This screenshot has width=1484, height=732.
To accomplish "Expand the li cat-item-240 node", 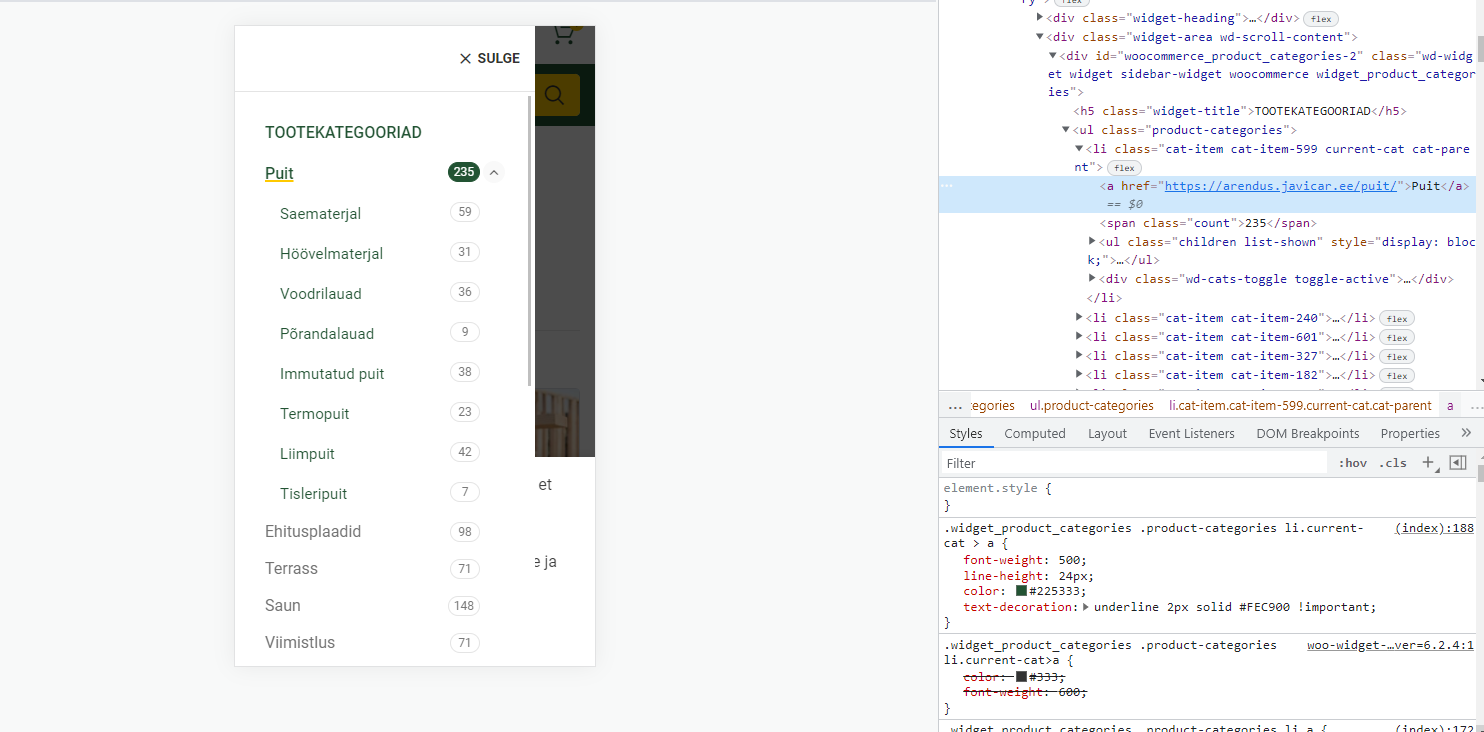I will pos(1079,318).
